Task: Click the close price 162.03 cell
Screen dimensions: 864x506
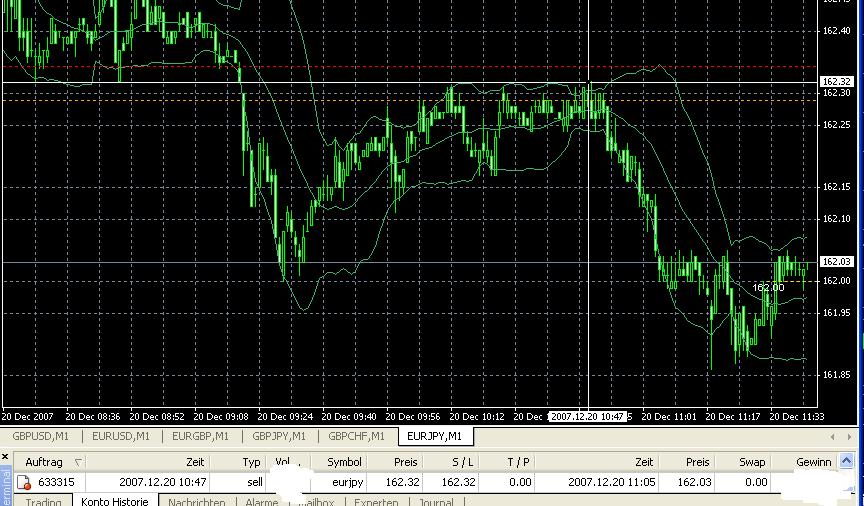Action: pos(694,482)
